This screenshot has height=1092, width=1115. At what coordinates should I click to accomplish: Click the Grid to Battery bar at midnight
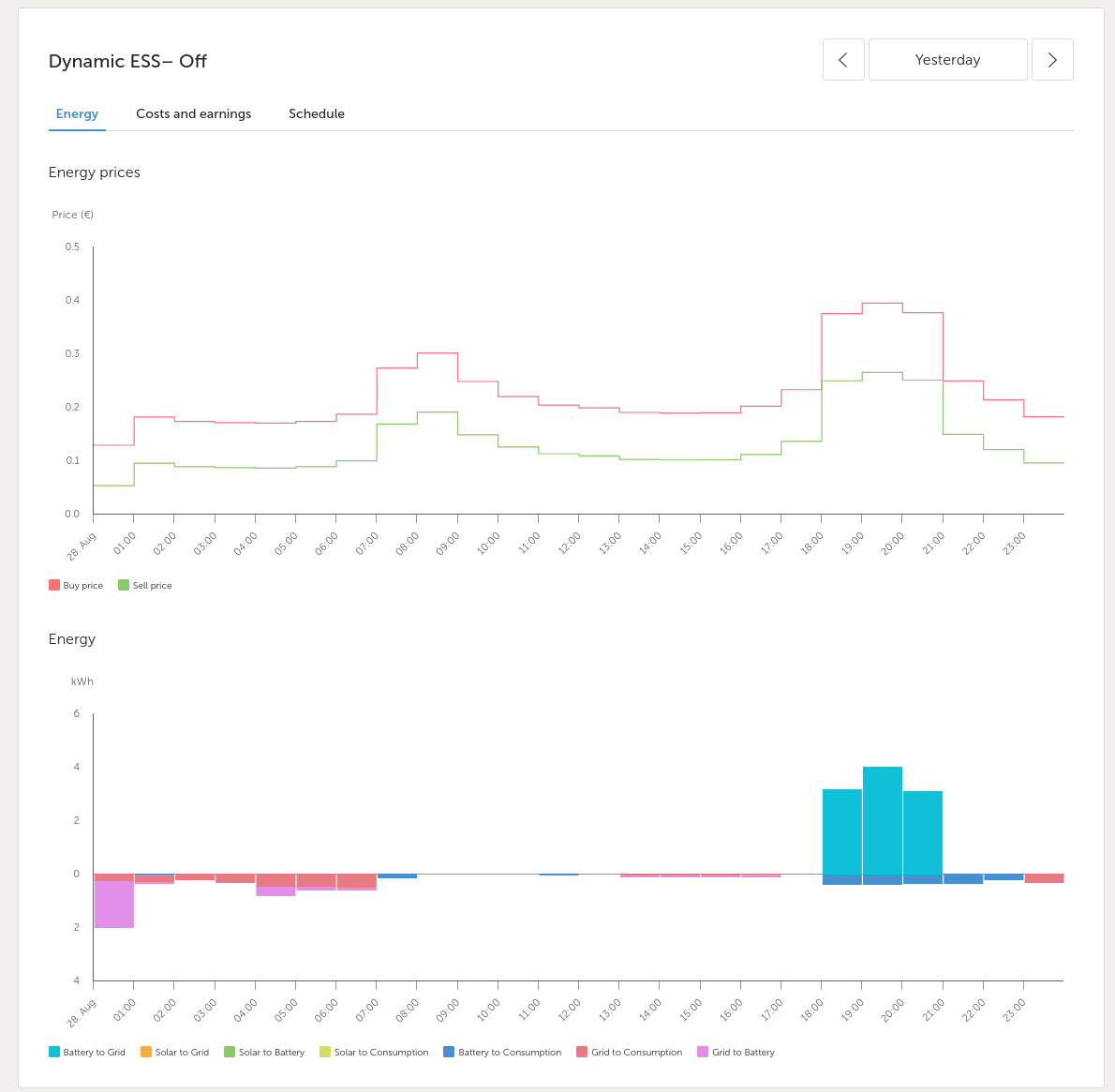pos(113,905)
